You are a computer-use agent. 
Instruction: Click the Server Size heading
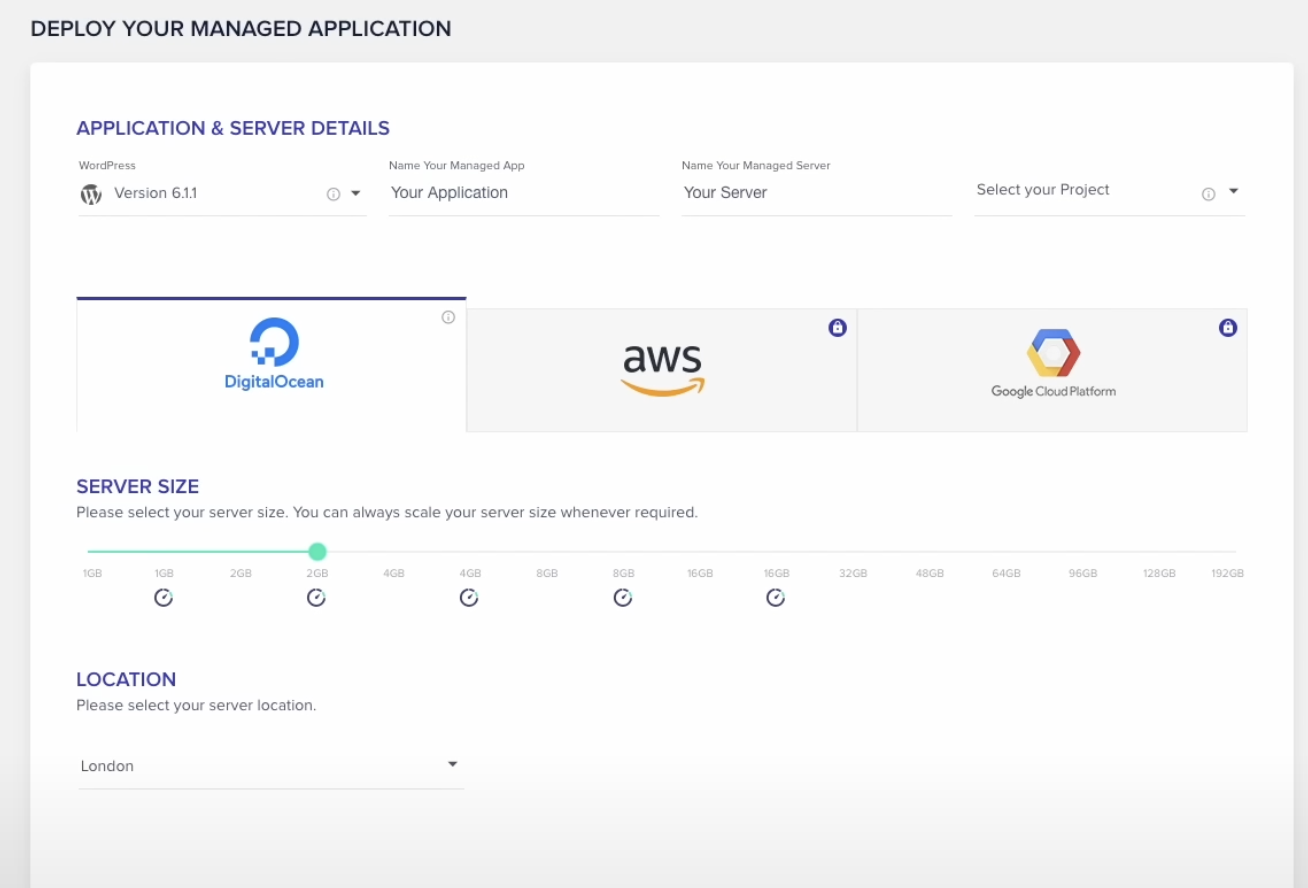pos(138,487)
